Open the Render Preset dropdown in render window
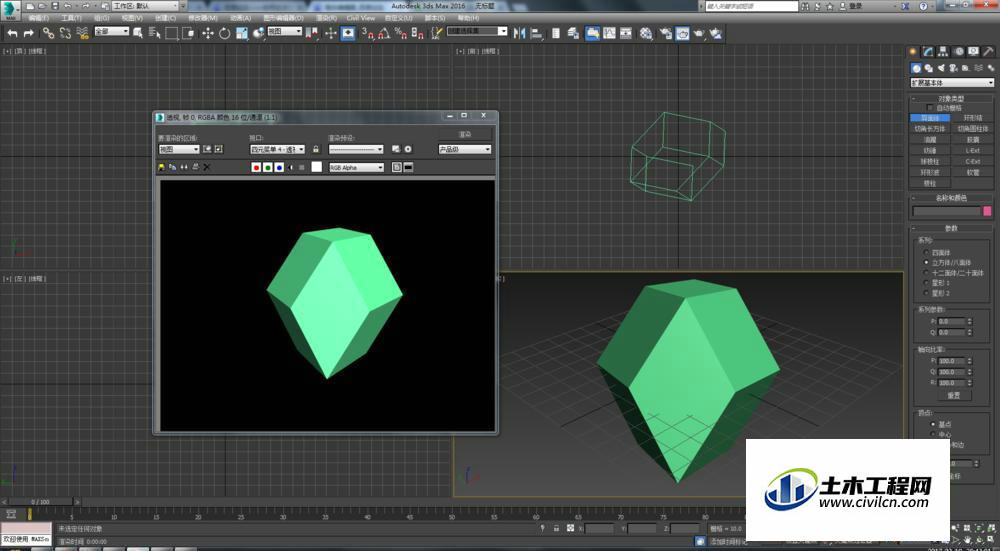 pyautogui.click(x=356, y=149)
